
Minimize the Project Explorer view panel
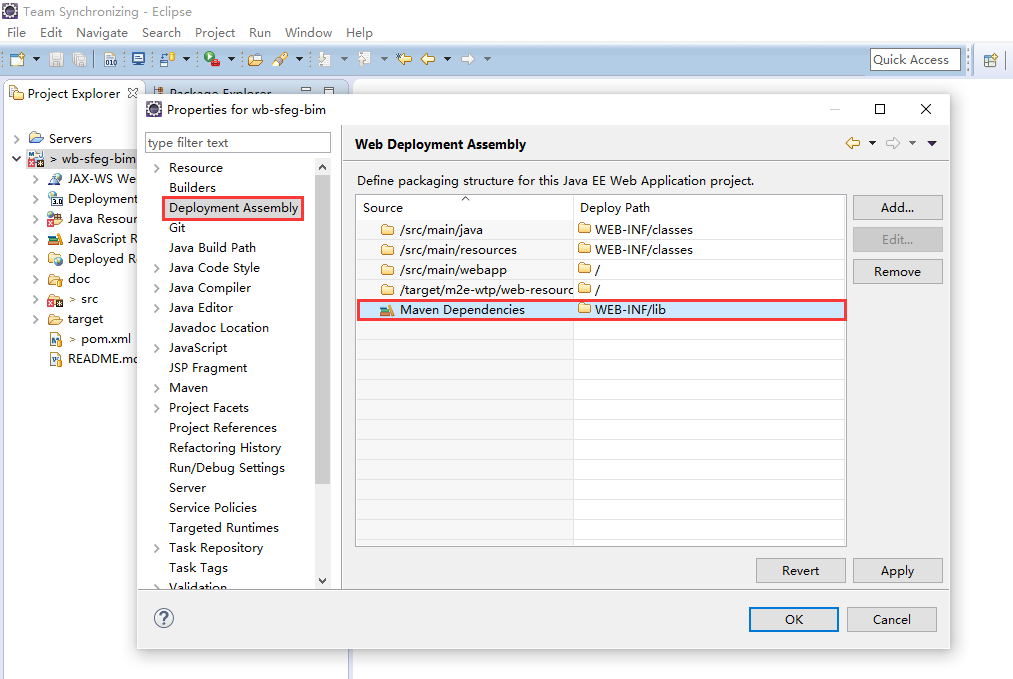pyautogui.click(x=306, y=90)
